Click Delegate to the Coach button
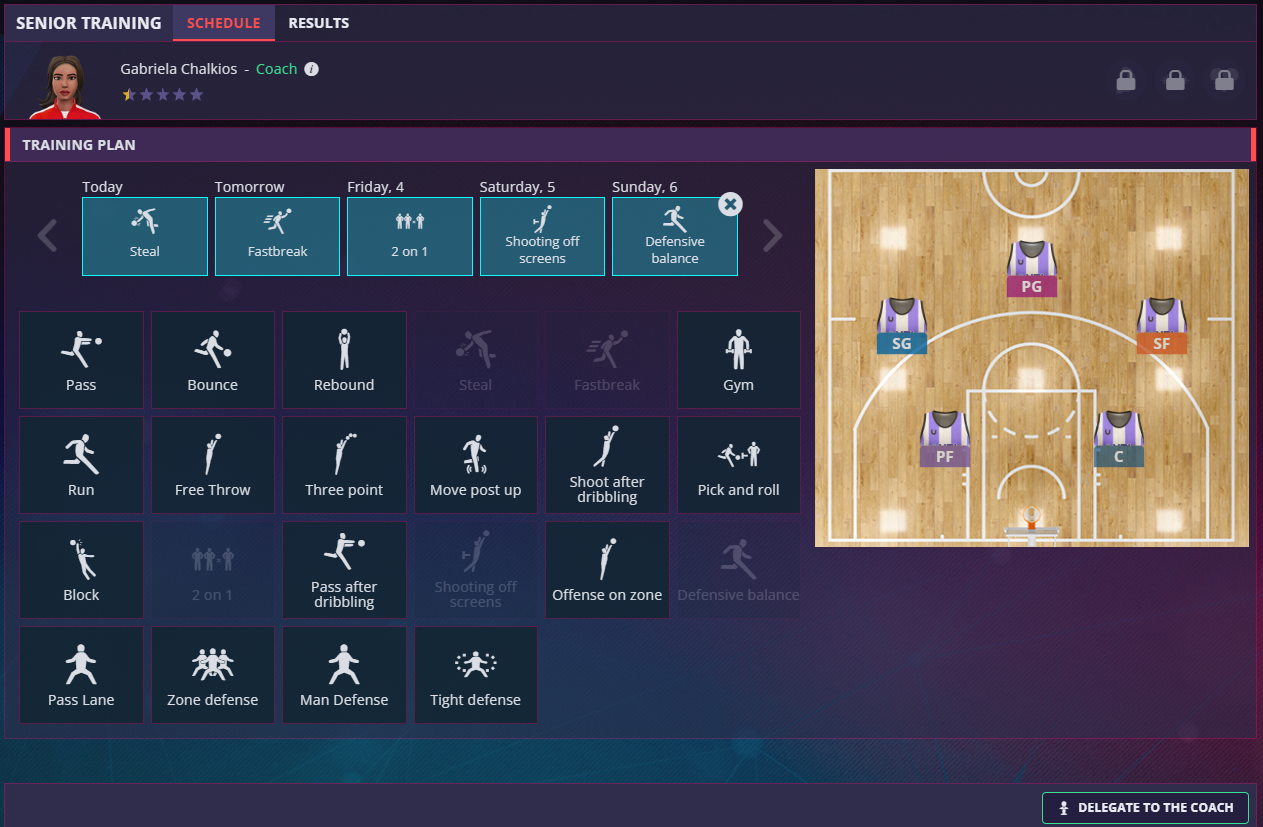Screen dimensions: 1263x827 [1145, 808]
